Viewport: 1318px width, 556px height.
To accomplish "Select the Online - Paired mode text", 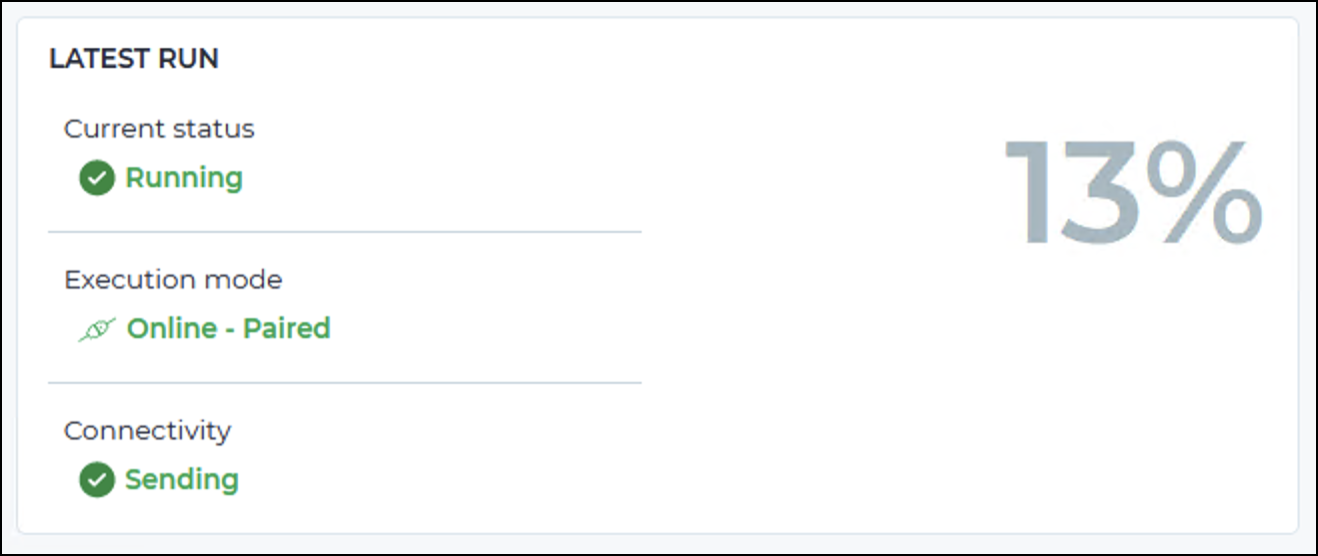I will pyautogui.click(x=228, y=328).
